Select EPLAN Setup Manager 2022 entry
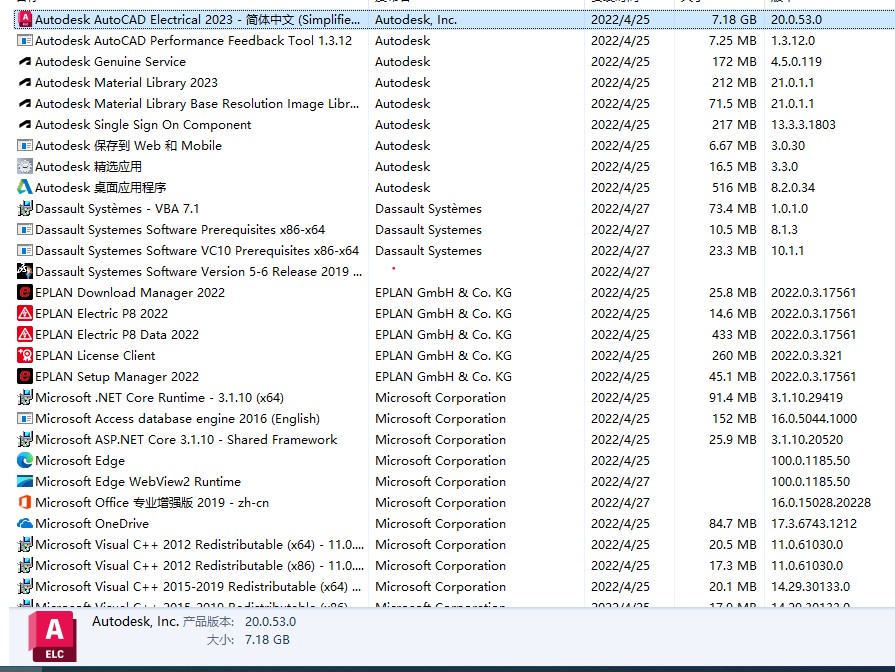This screenshot has height=672, width=895. (117, 376)
